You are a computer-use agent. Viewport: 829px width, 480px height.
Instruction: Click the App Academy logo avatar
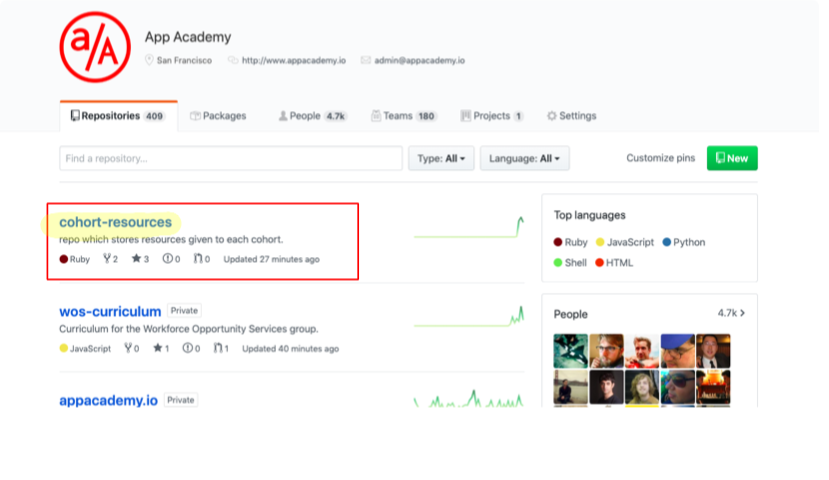(x=95, y=48)
